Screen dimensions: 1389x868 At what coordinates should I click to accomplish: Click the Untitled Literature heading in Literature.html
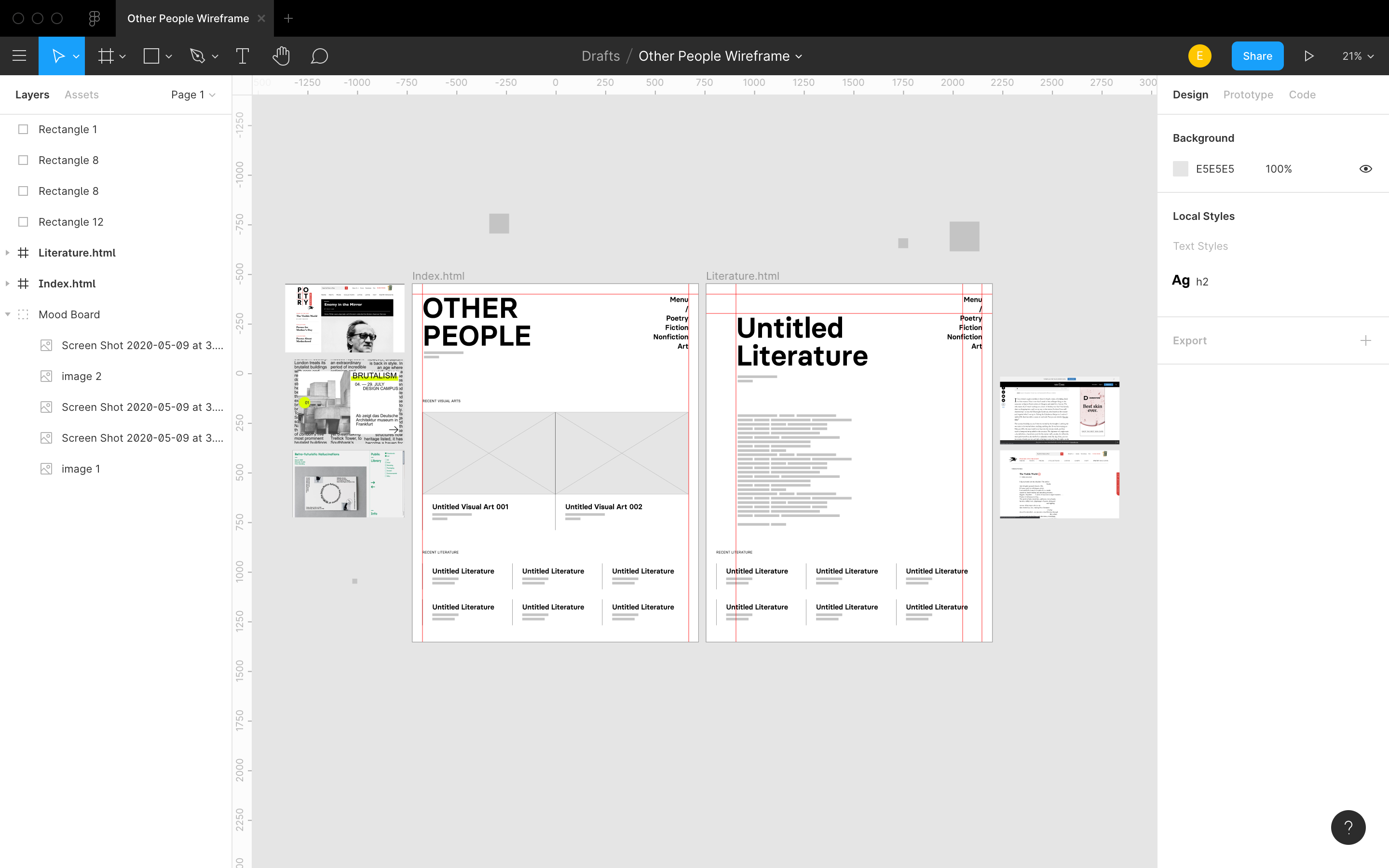(802, 342)
